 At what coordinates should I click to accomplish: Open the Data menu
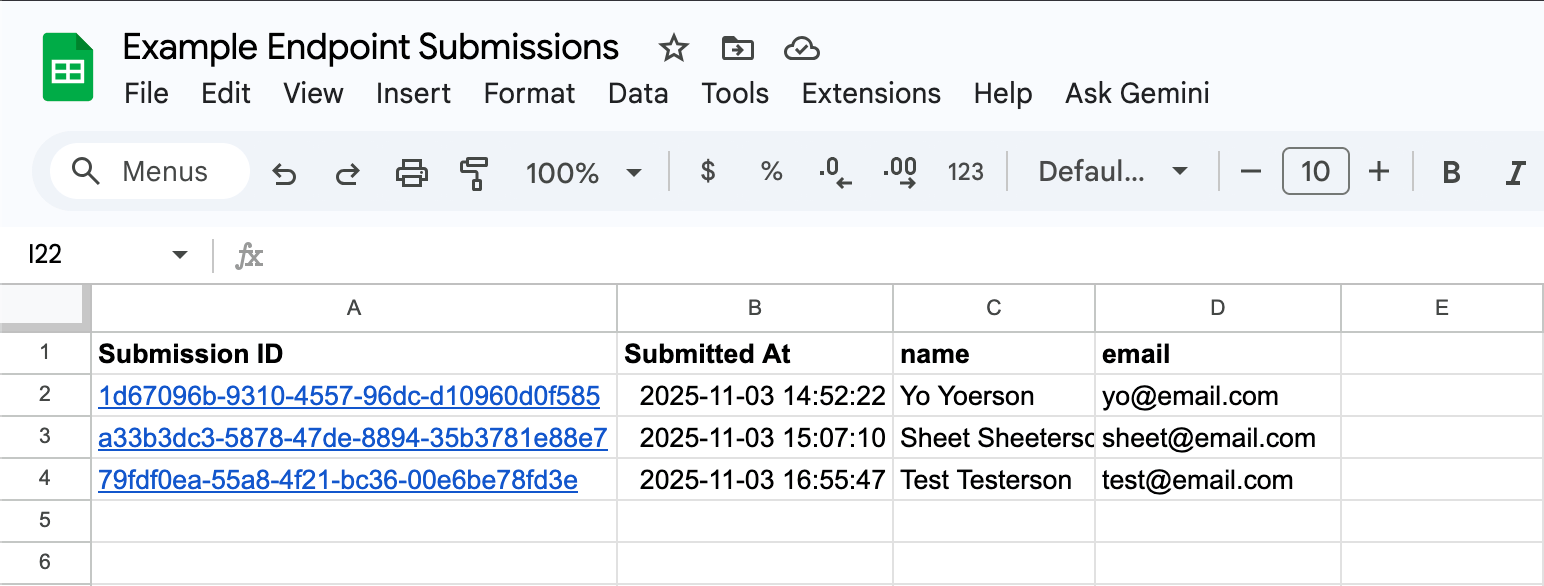click(x=638, y=93)
